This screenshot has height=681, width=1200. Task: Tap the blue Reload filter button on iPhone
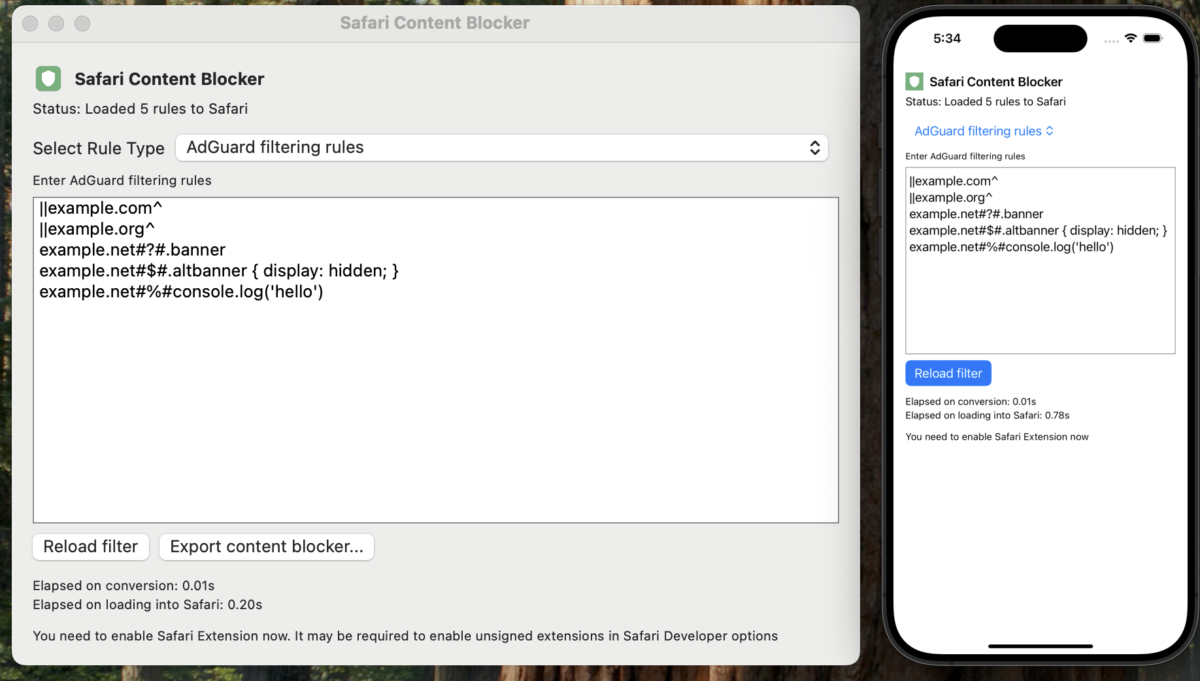[948, 373]
